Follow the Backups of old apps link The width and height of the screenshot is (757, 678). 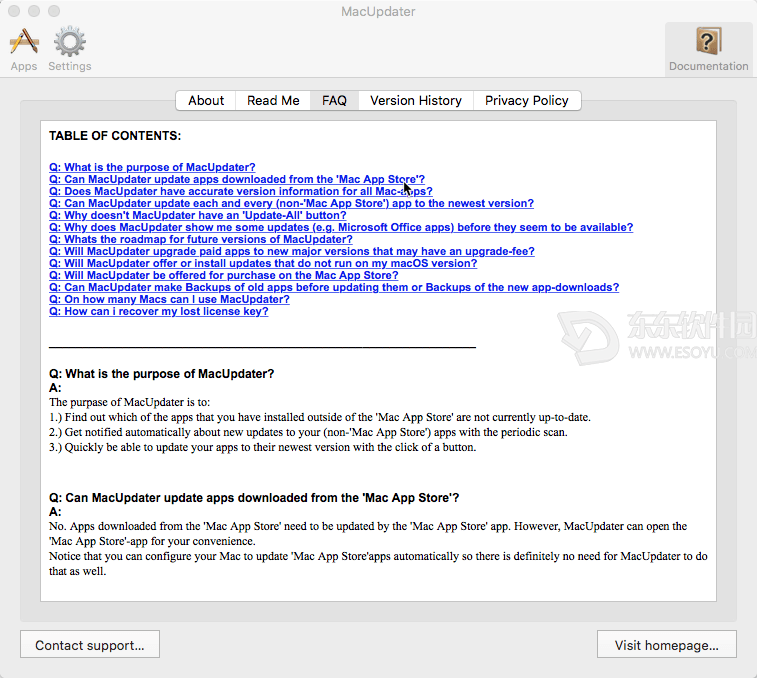334,287
